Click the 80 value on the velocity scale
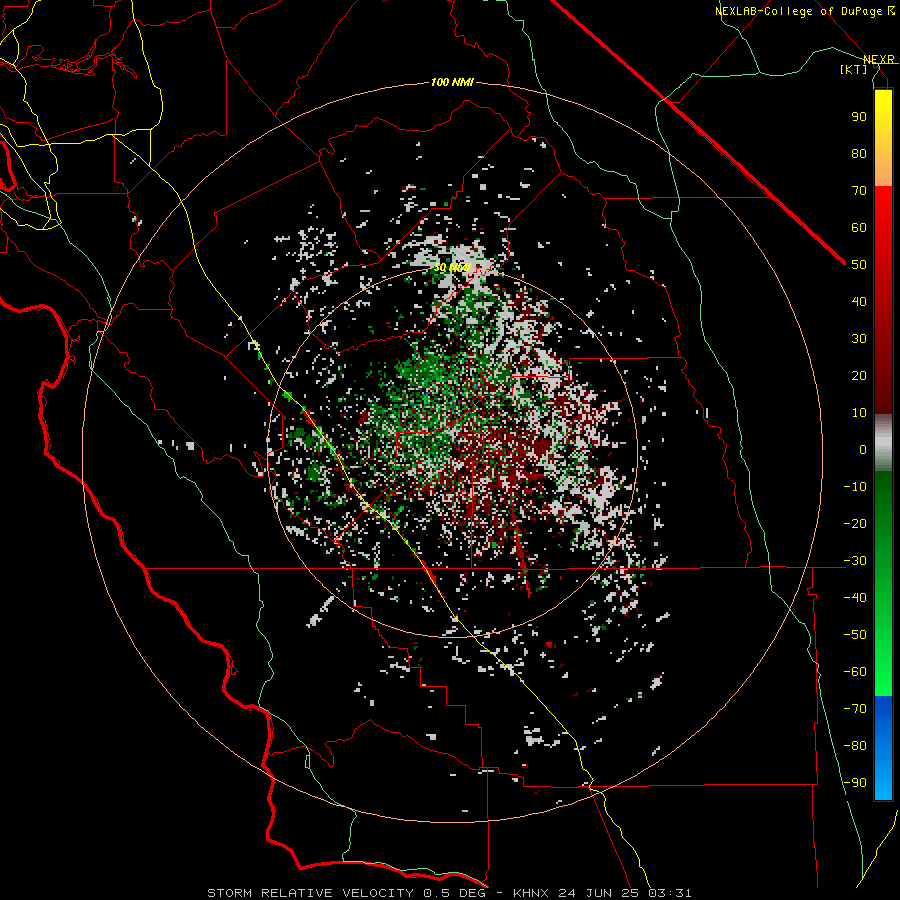Image resolution: width=900 pixels, height=900 pixels. pyautogui.click(x=859, y=153)
